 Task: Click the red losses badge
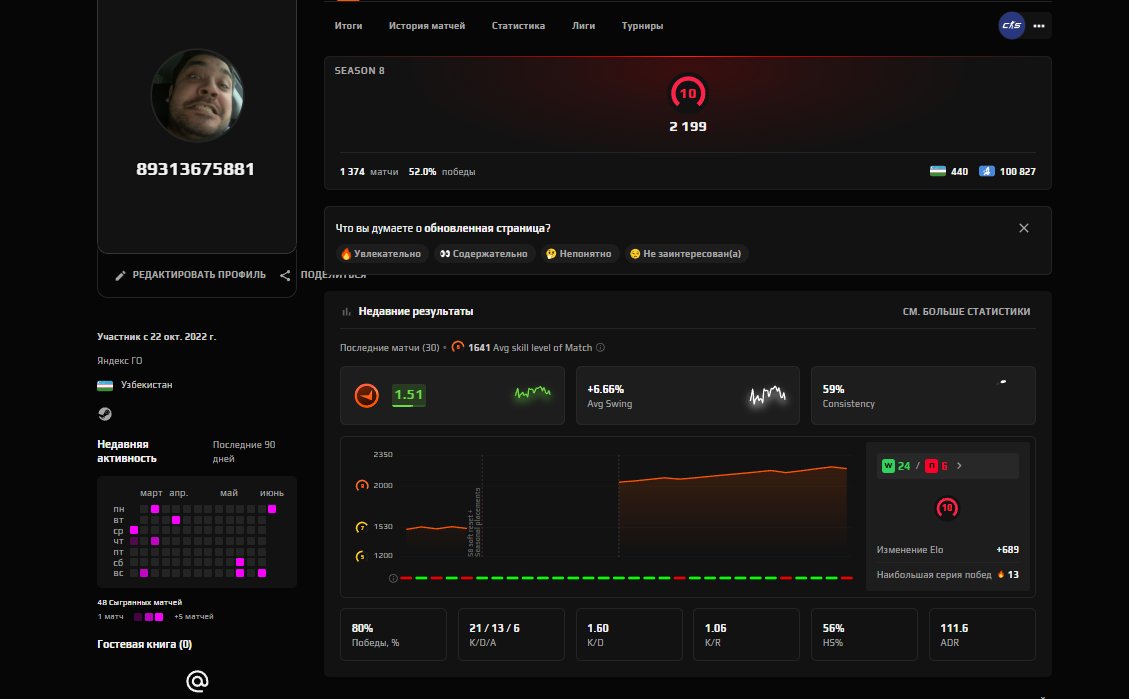coord(931,466)
